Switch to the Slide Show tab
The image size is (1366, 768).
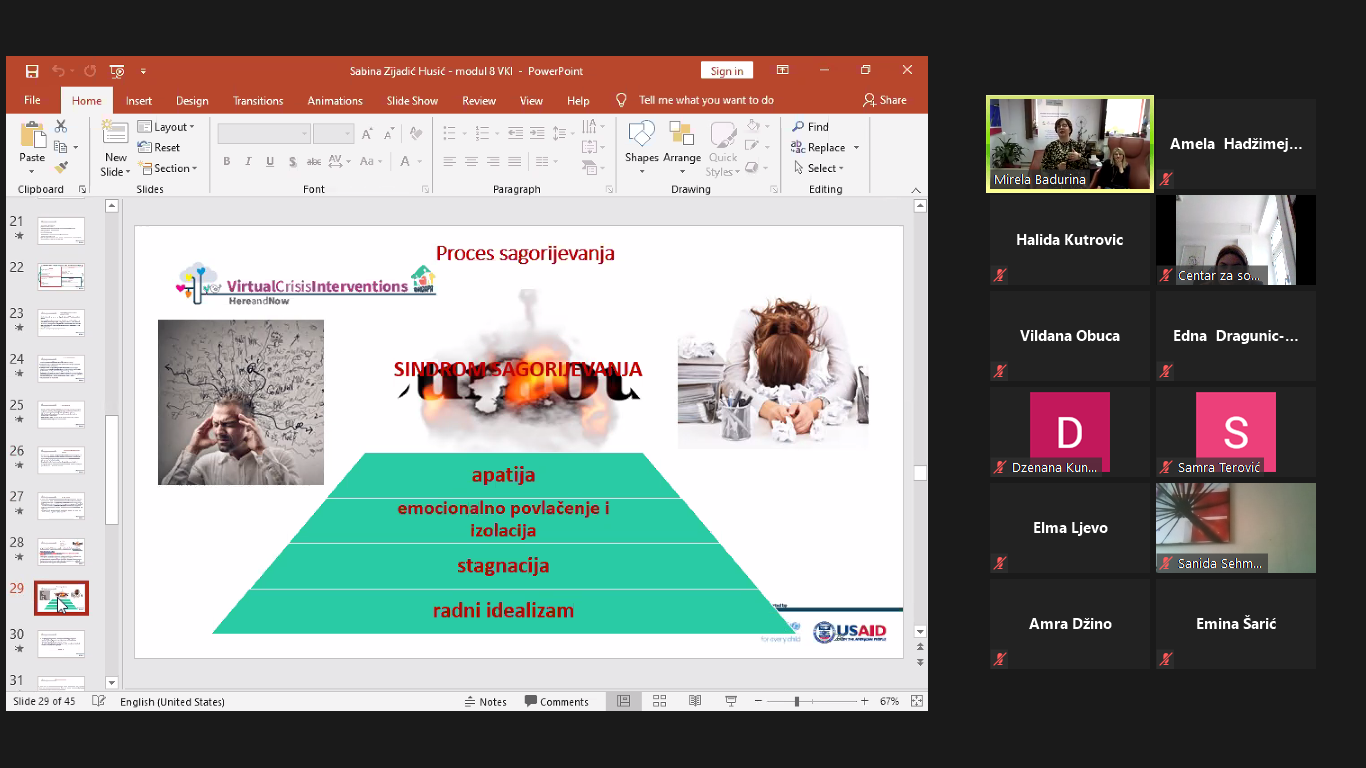(412, 100)
